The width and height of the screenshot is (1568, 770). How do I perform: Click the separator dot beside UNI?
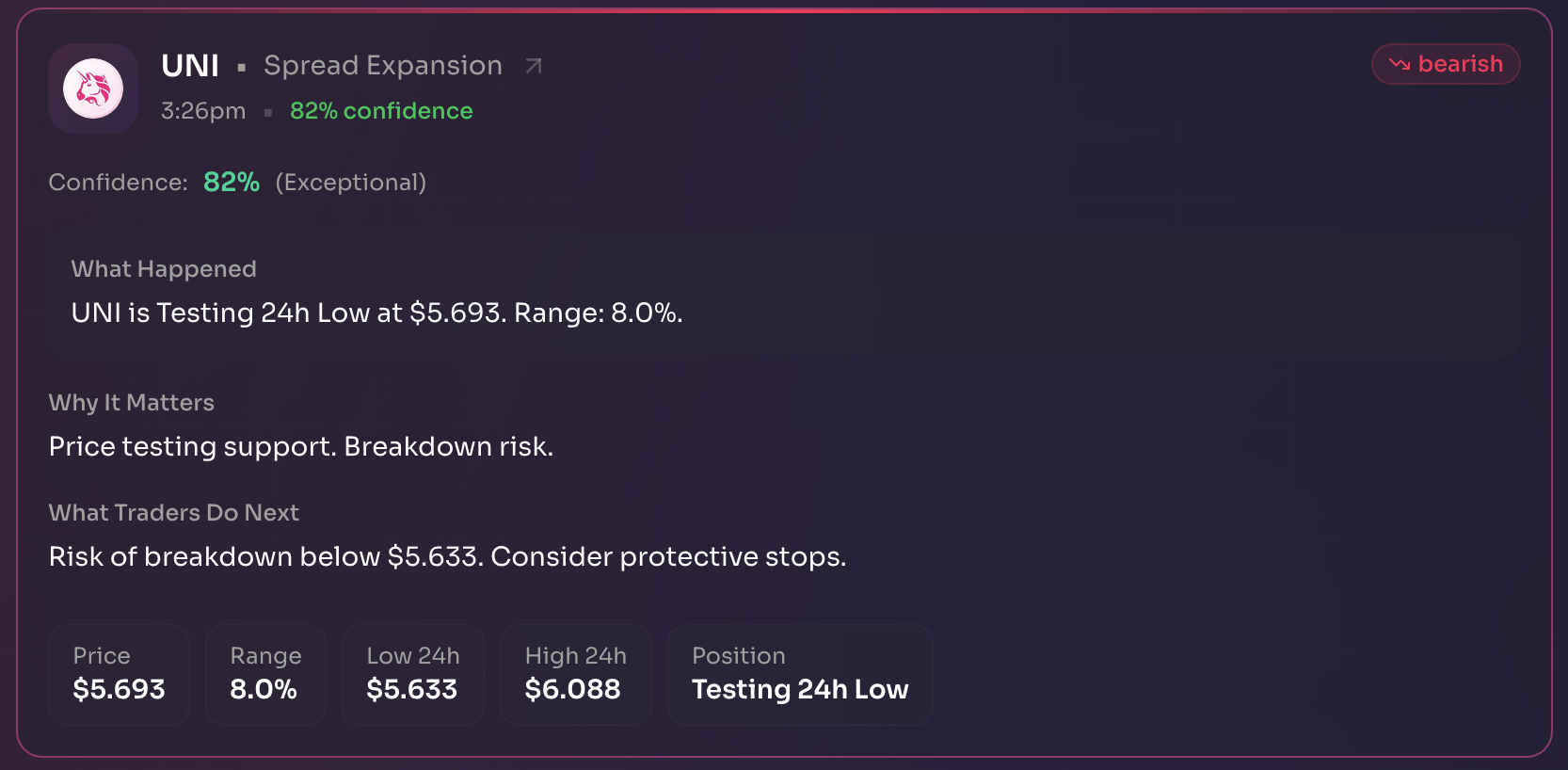tap(242, 67)
